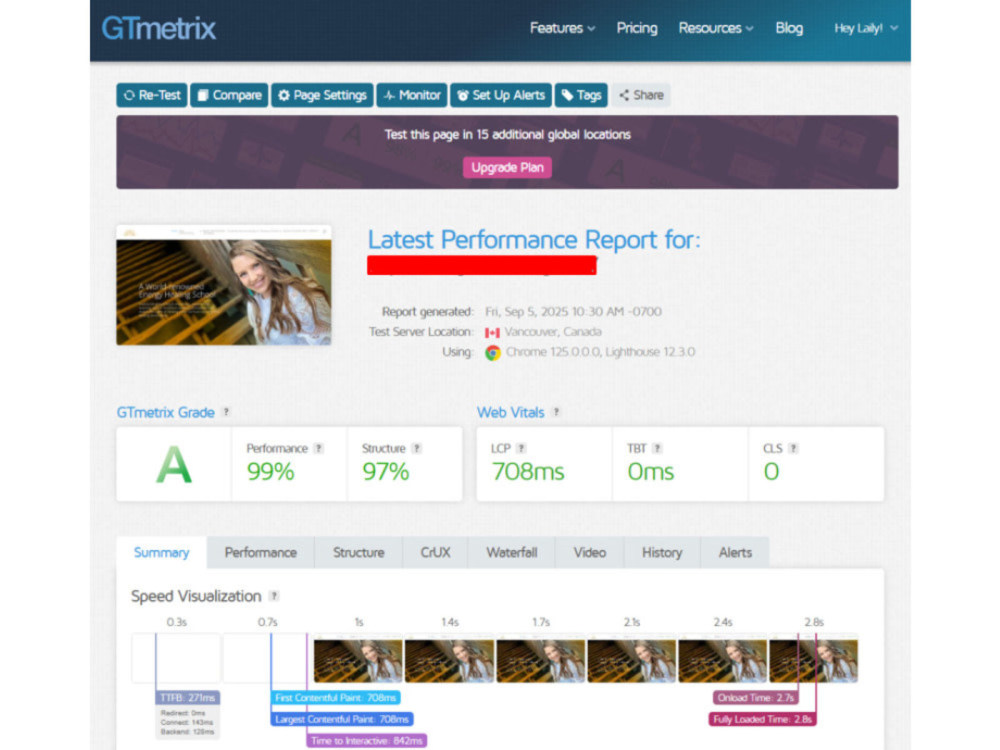Viewport: 1000px width, 750px height.
Task: Click the tested page screenshot thumbnail
Action: (224, 285)
